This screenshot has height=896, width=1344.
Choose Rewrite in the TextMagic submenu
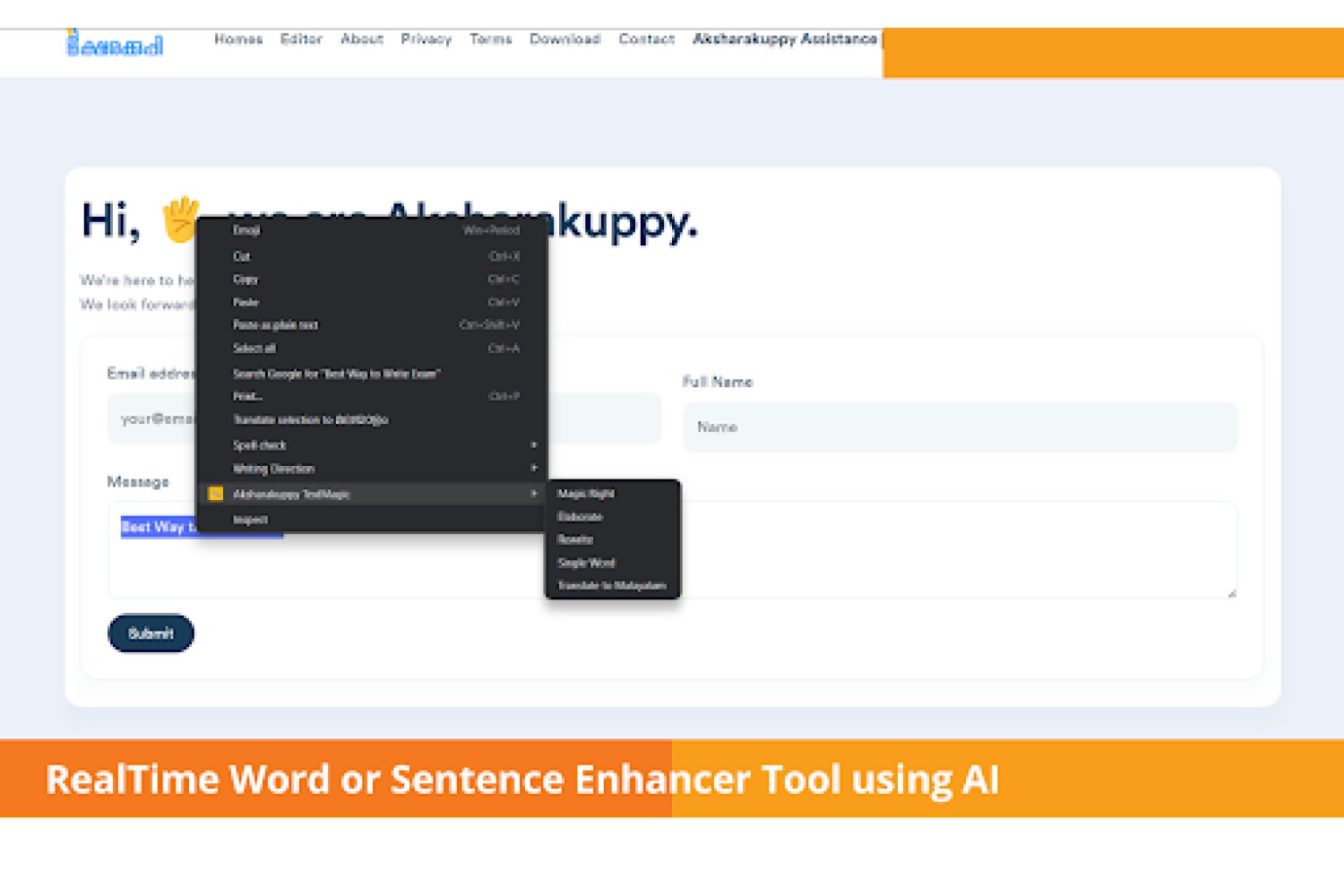[x=613, y=539]
